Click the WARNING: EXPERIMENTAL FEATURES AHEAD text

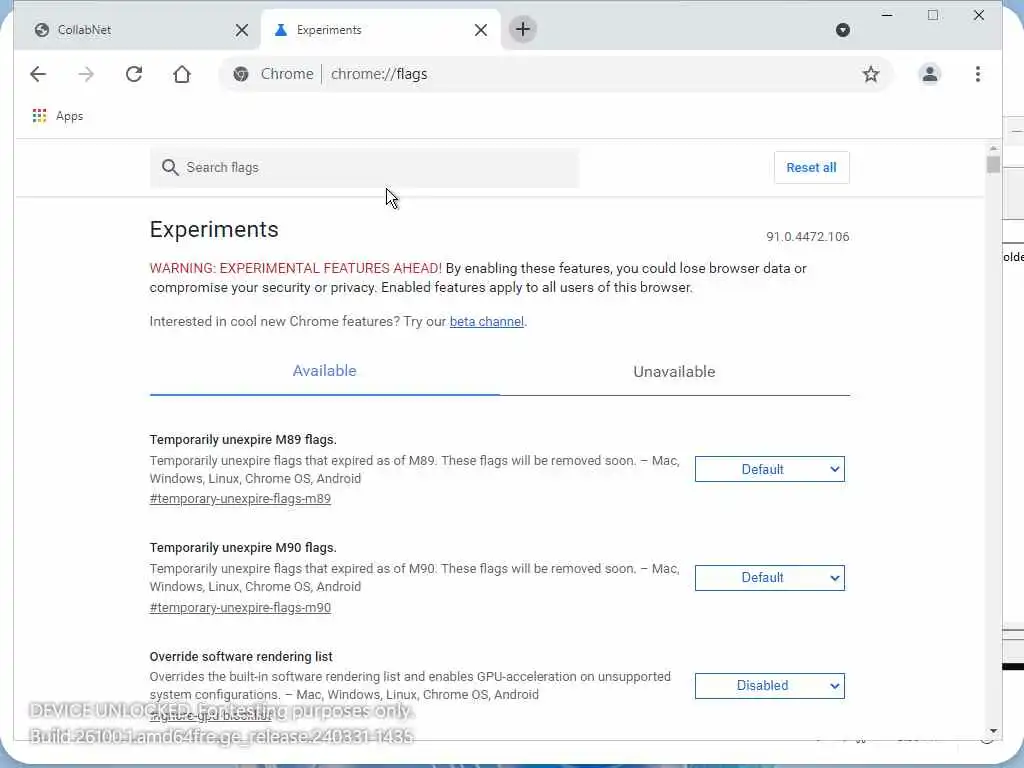click(296, 268)
